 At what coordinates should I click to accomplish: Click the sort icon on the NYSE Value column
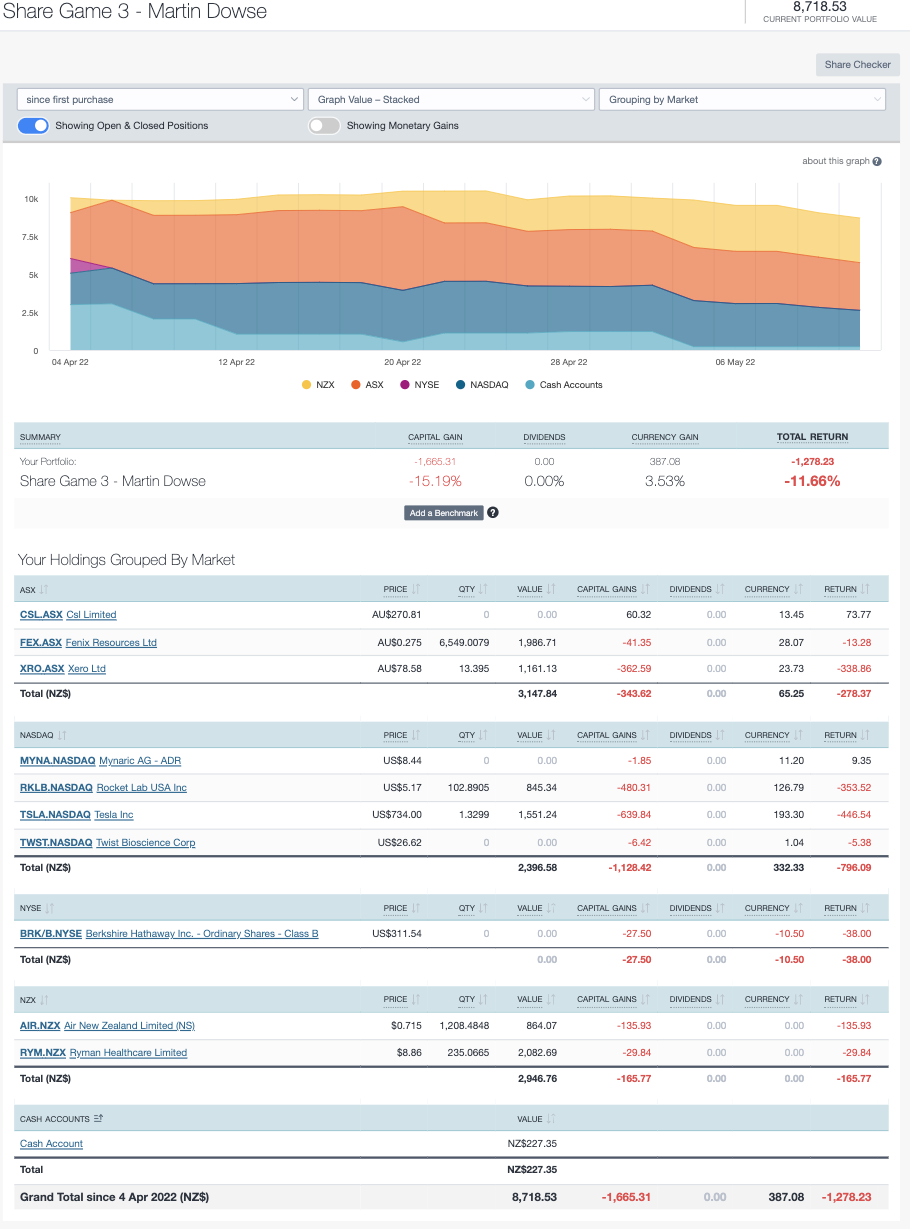553,908
